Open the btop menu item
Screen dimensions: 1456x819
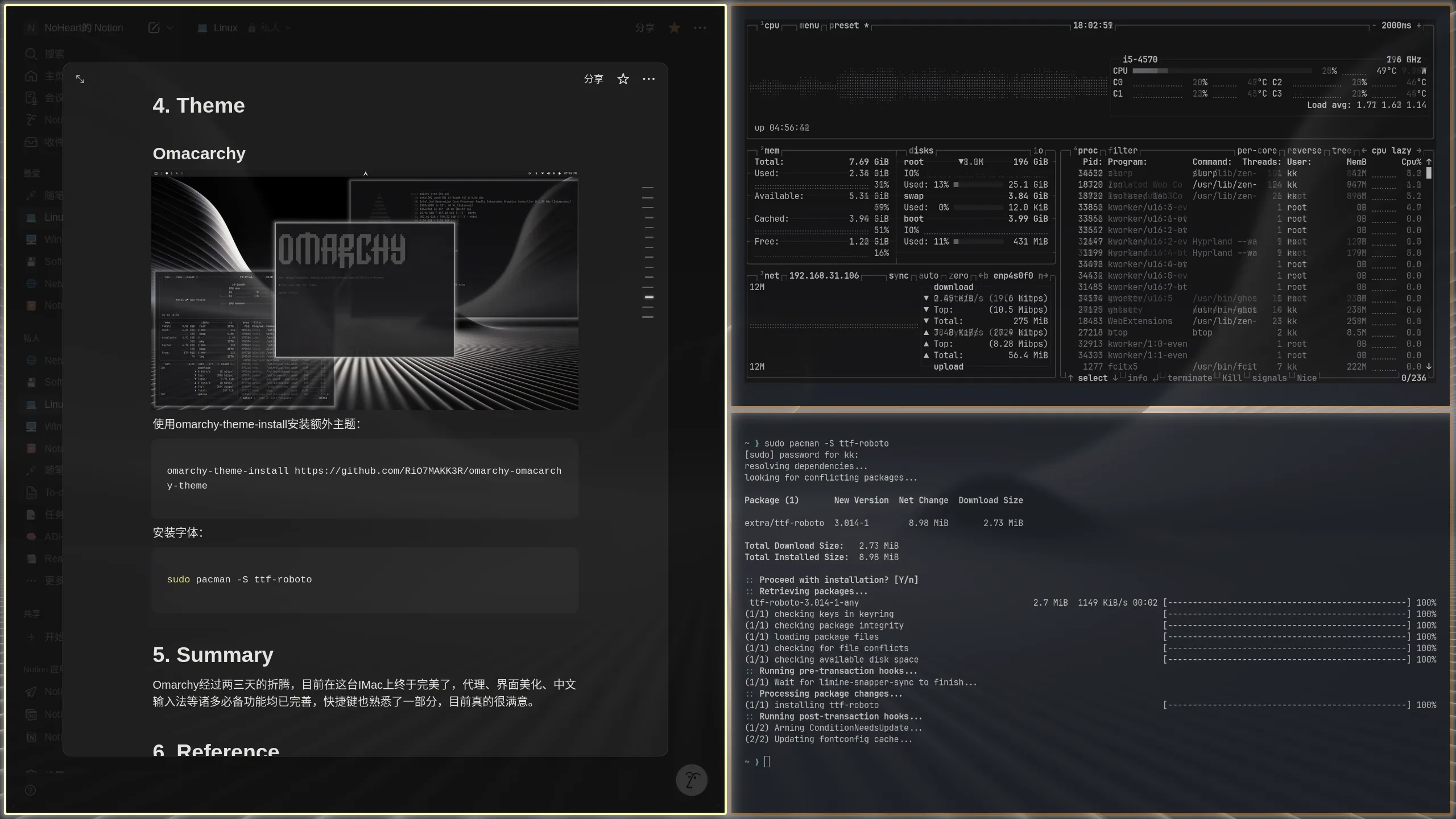(809, 26)
